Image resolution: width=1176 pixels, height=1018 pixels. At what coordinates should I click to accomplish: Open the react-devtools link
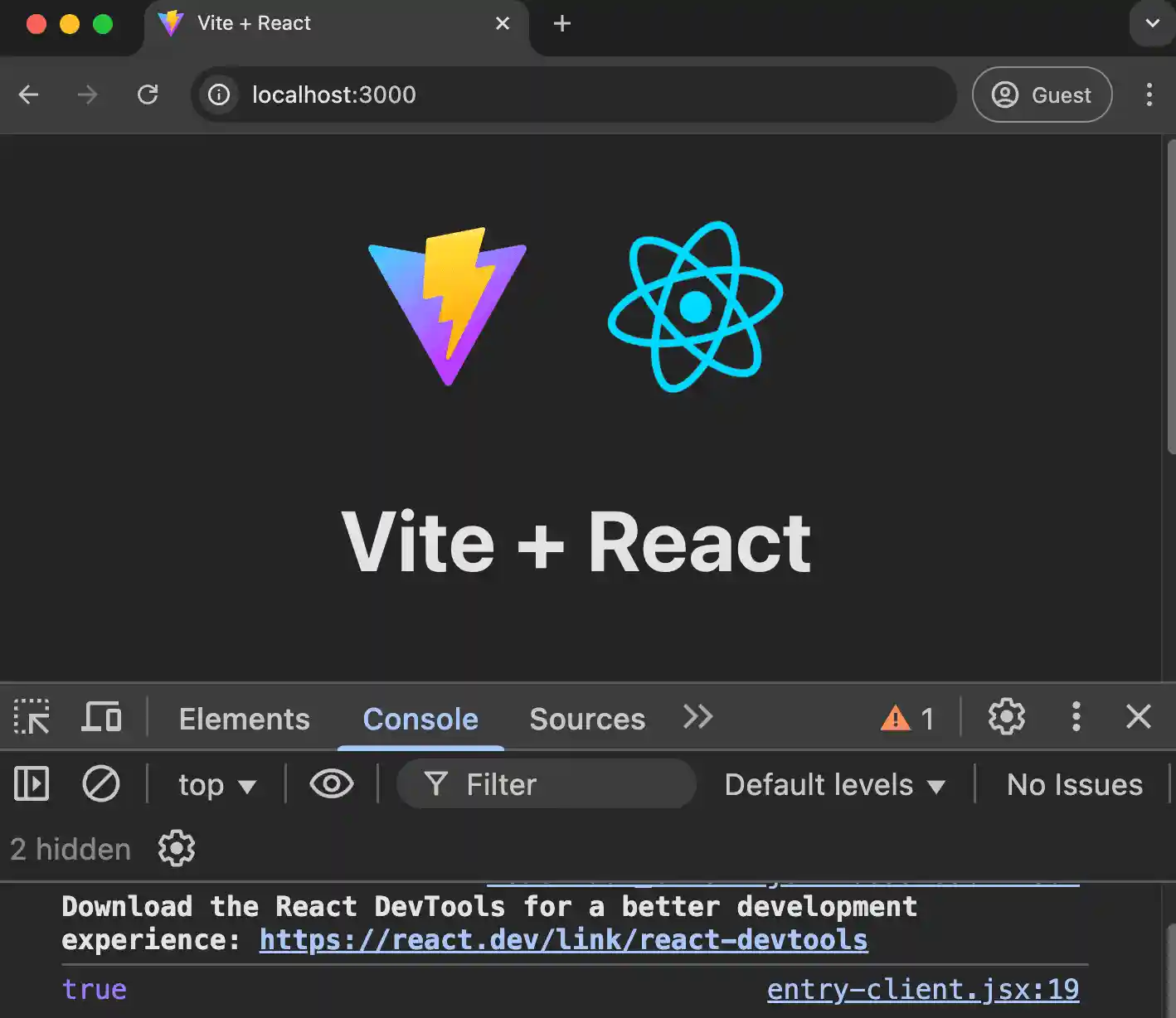click(x=563, y=940)
